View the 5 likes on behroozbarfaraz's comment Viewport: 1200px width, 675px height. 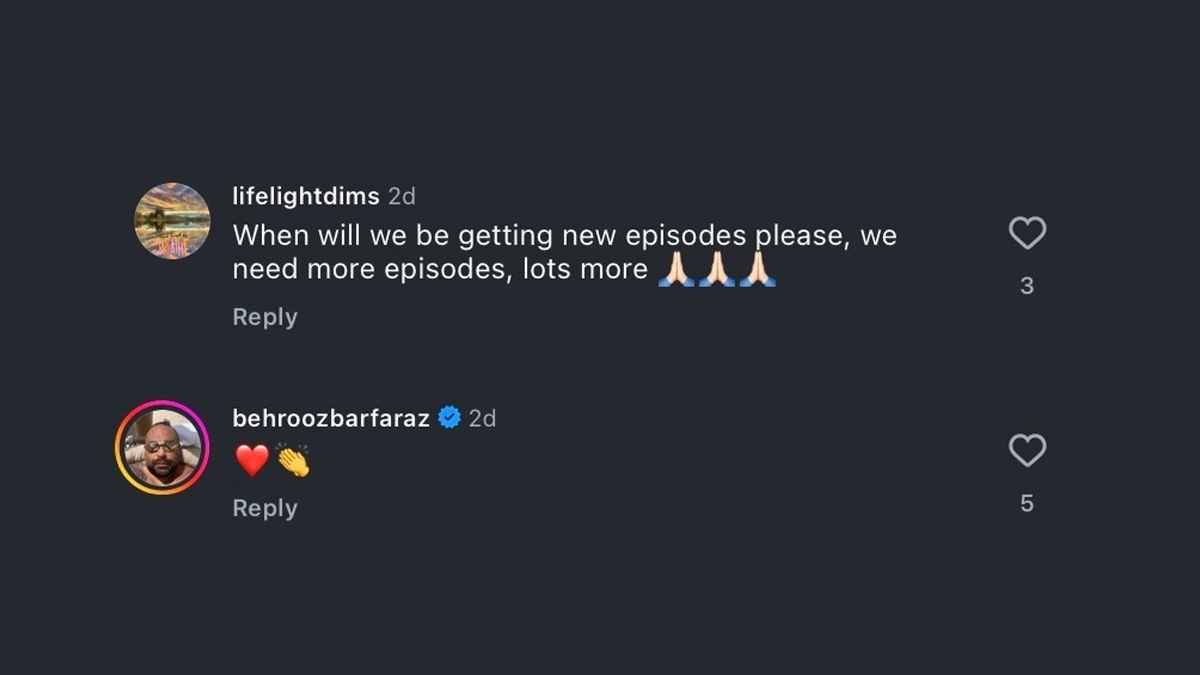[x=1027, y=504]
